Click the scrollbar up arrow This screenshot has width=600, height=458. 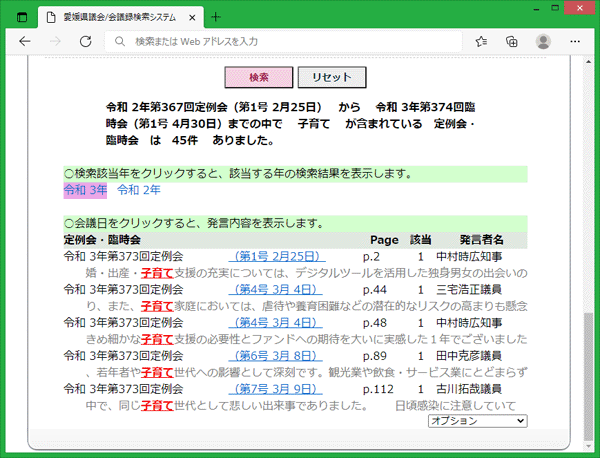pos(588,61)
